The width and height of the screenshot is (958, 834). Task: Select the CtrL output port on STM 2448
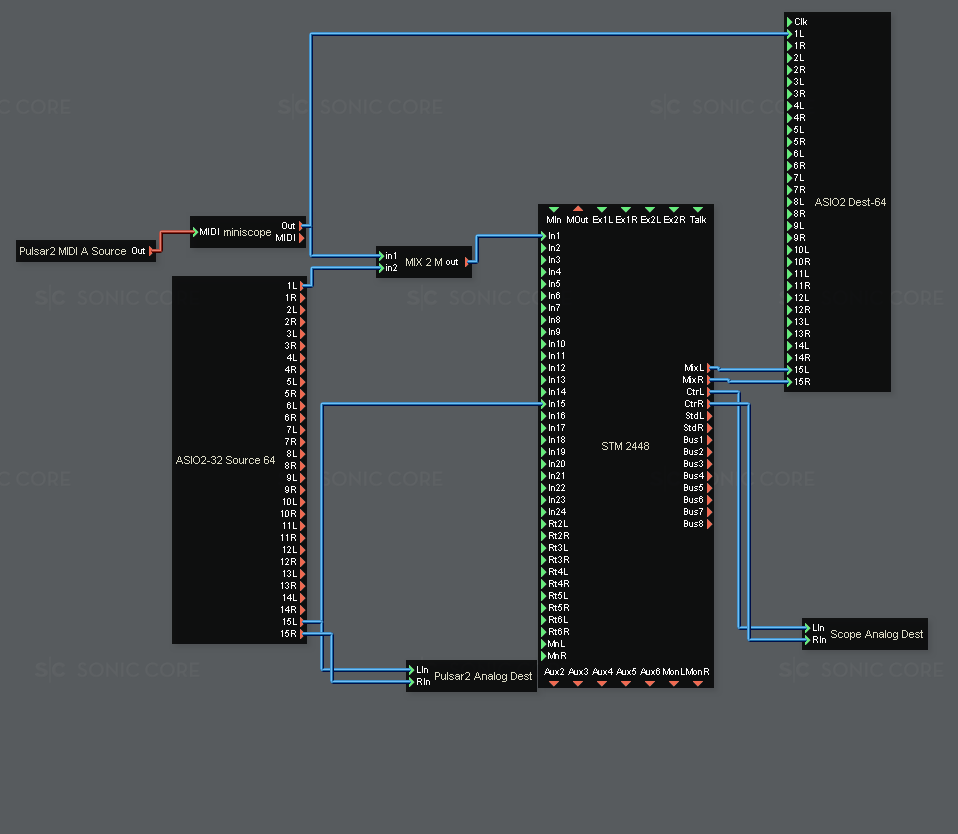coord(709,392)
